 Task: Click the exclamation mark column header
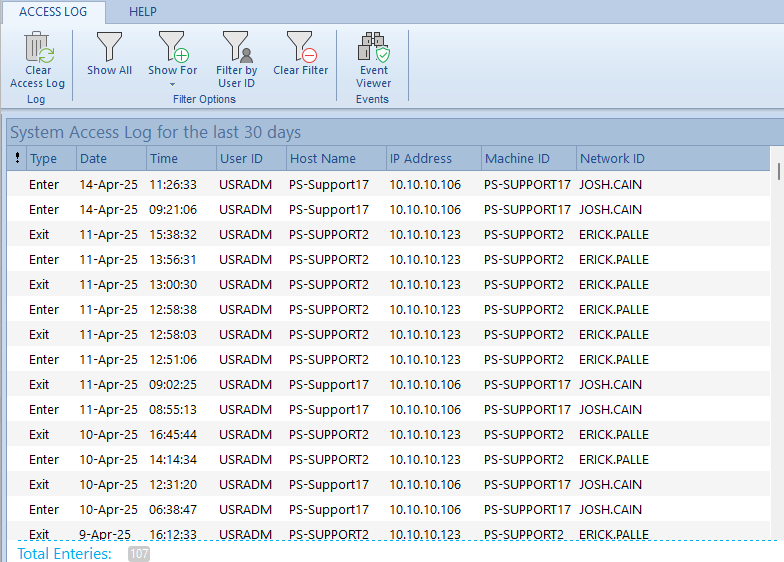(17, 158)
